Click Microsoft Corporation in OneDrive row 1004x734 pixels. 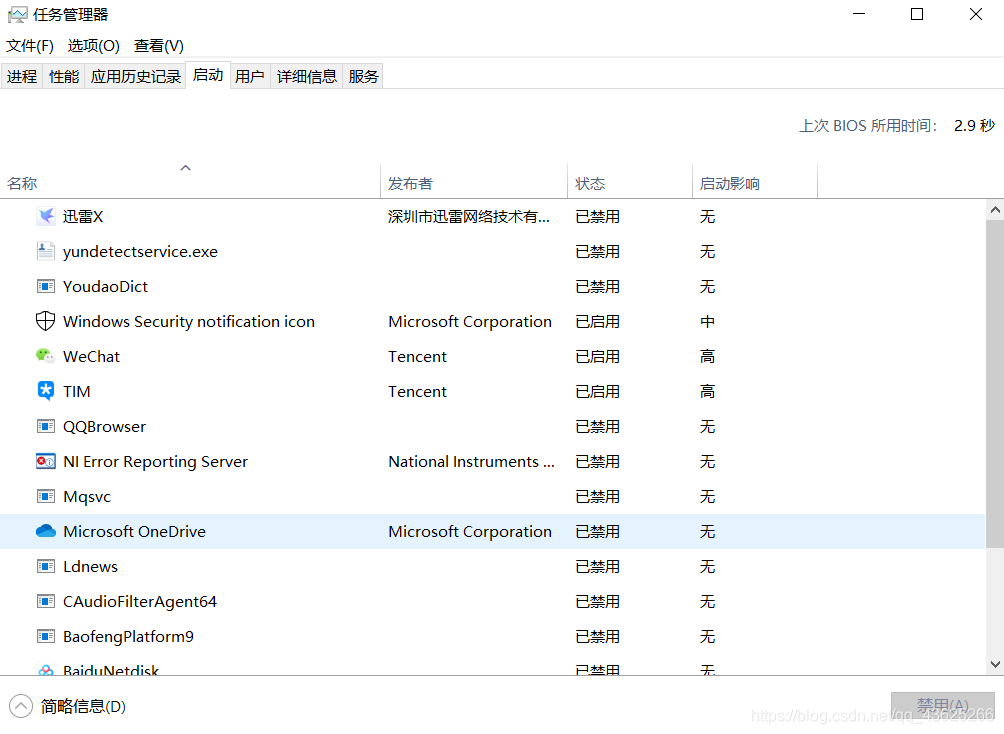[470, 531]
